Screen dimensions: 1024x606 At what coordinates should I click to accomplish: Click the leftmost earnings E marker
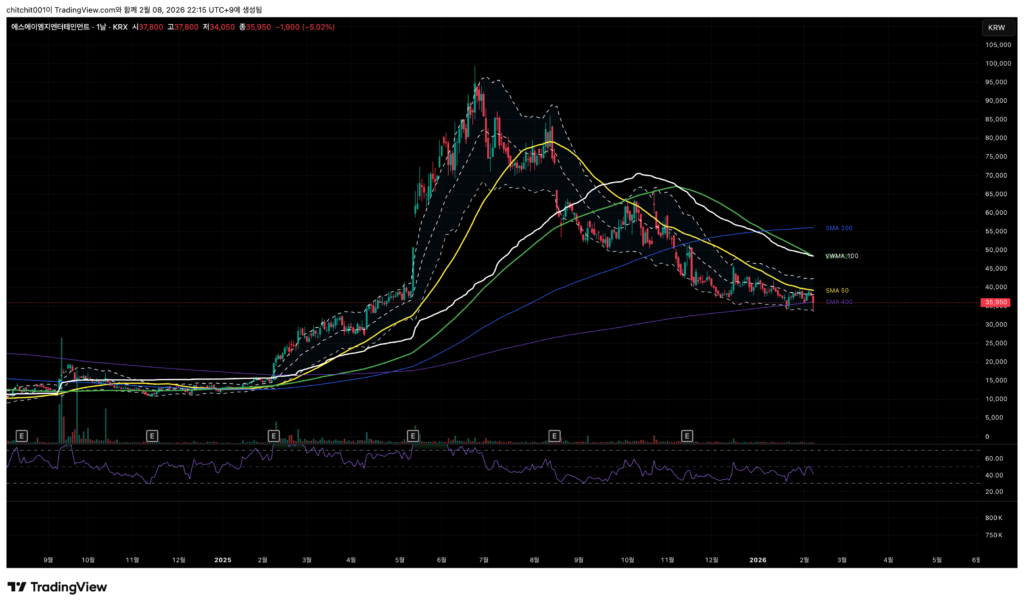(x=22, y=436)
